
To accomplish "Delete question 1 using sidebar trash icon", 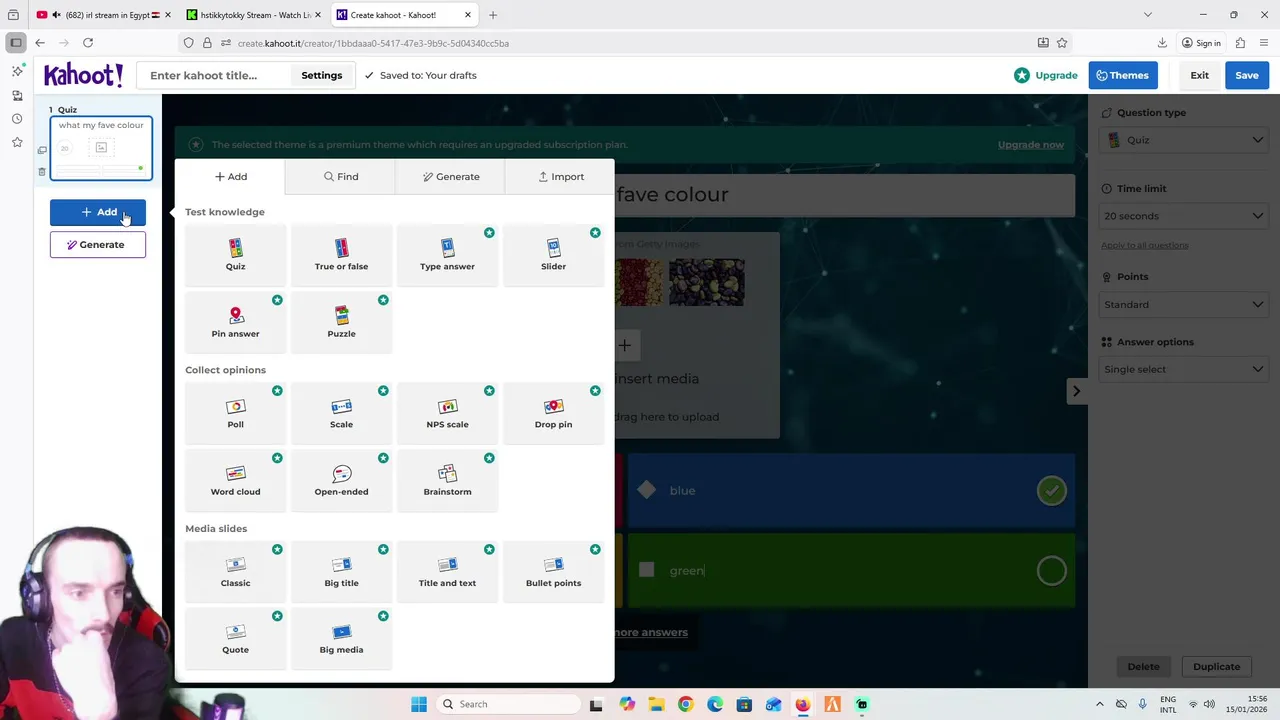I will tap(42, 171).
